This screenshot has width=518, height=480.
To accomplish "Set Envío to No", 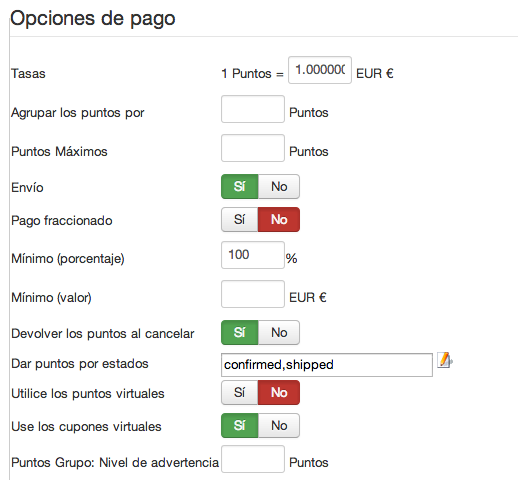I will tap(279, 187).
